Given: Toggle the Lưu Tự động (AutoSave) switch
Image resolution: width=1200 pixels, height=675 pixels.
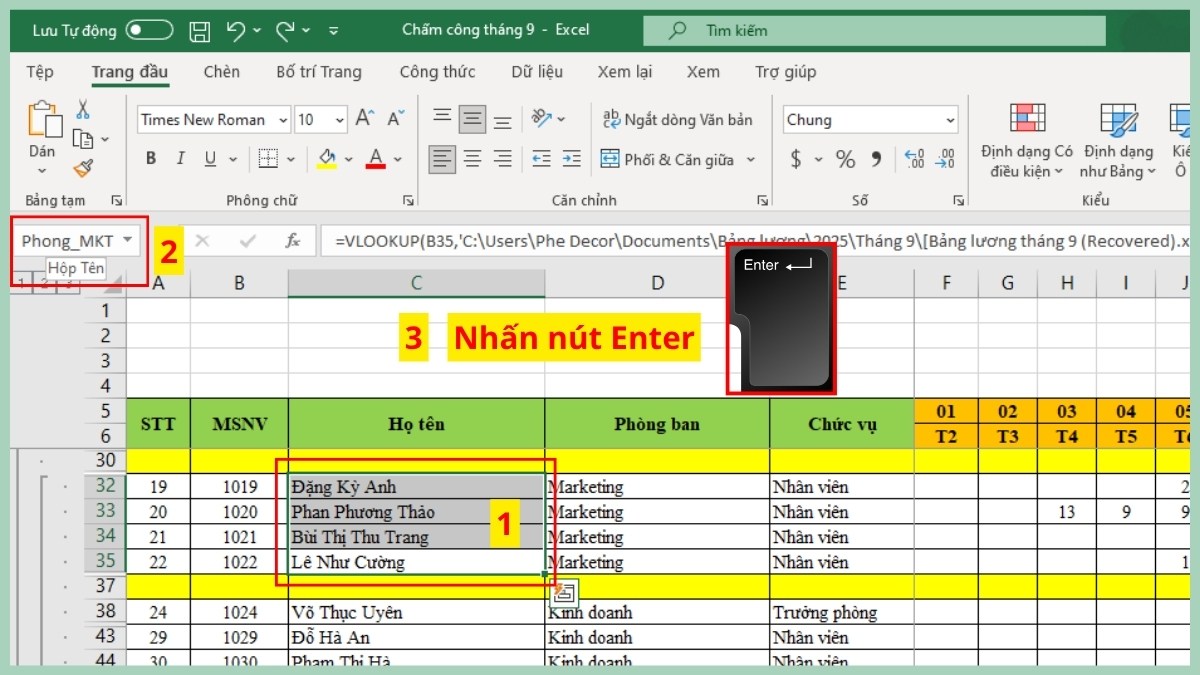Looking at the screenshot, I should 148,30.
